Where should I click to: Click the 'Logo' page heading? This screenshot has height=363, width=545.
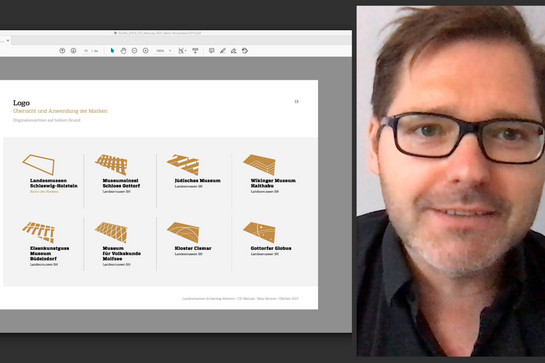pos(21,103)
